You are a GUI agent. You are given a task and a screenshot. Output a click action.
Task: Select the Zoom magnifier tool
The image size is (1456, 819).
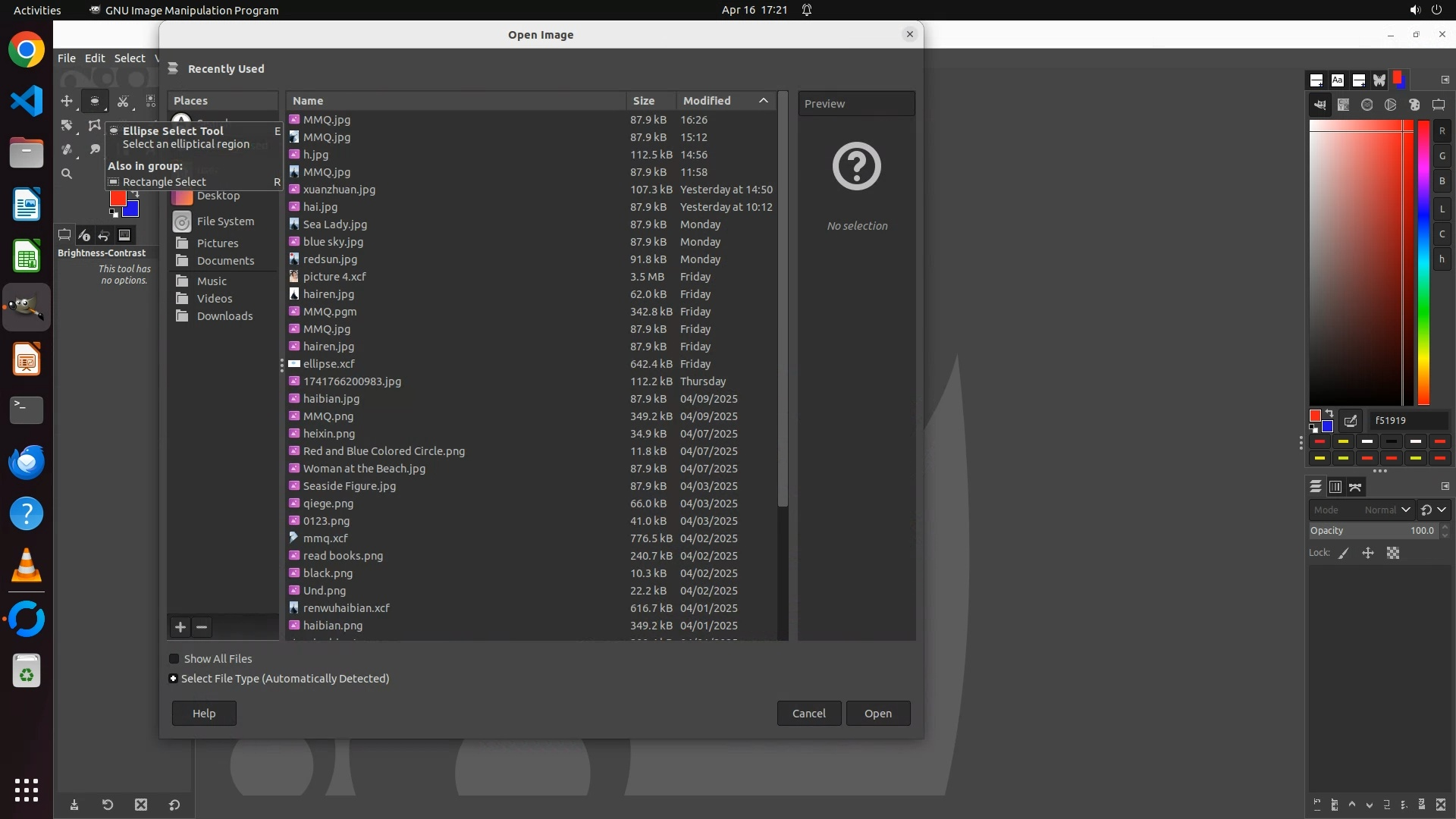coord(67,174)
